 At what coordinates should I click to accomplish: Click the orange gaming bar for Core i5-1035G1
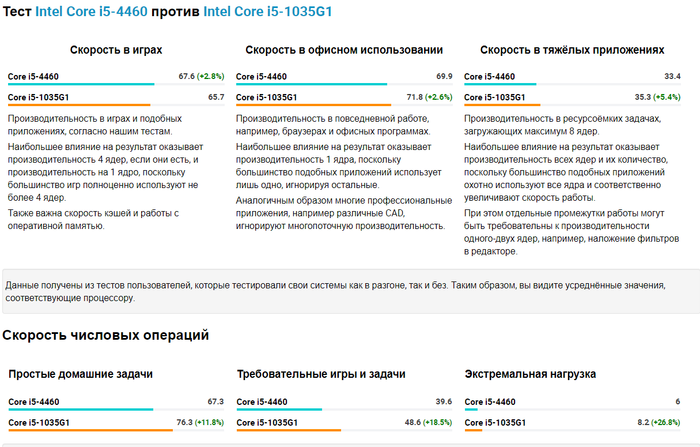pyautogui.click(x=79, y=105)
